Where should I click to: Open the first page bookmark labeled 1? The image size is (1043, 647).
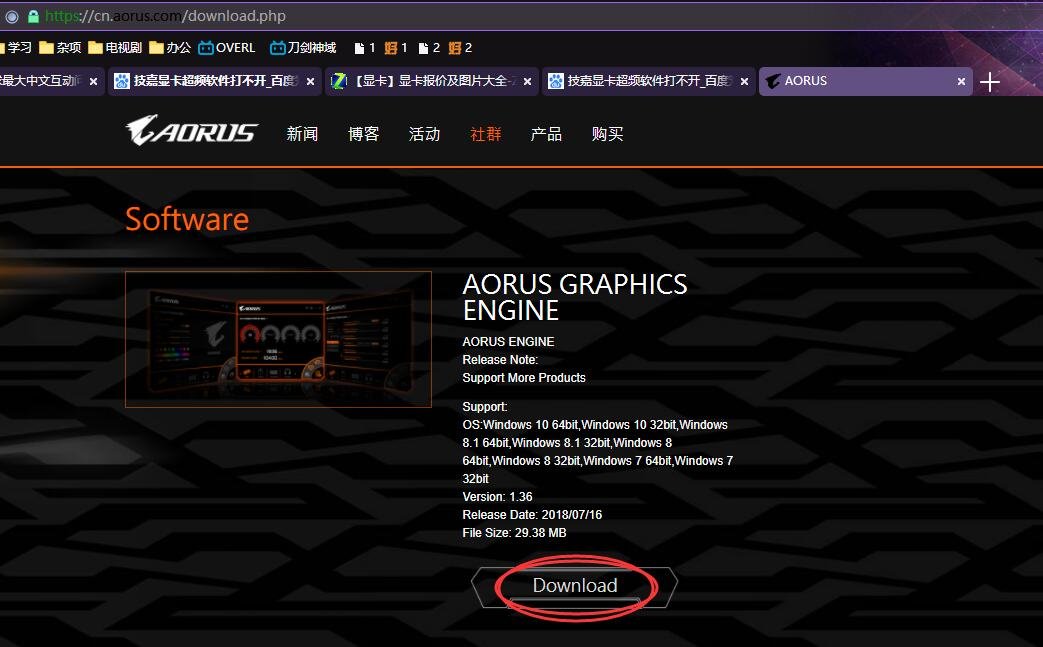click(365, 48)
